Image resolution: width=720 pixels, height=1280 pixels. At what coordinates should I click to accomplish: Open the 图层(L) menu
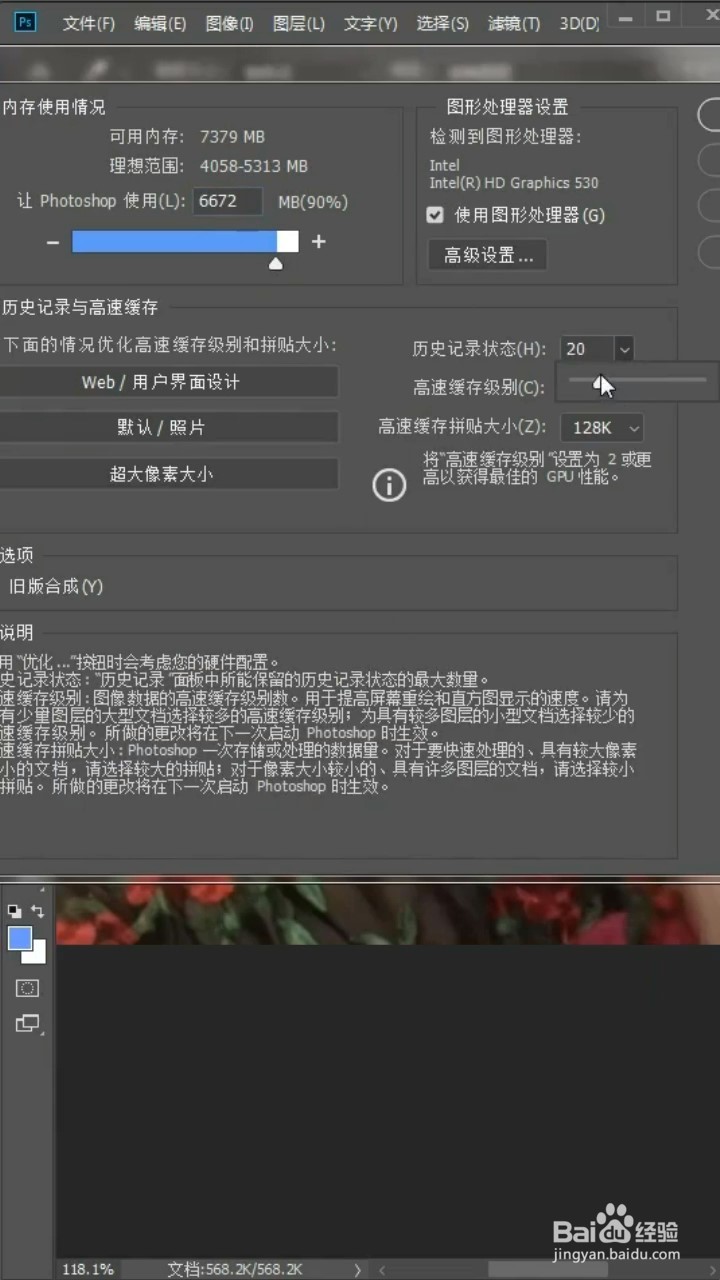pos(299,23)
